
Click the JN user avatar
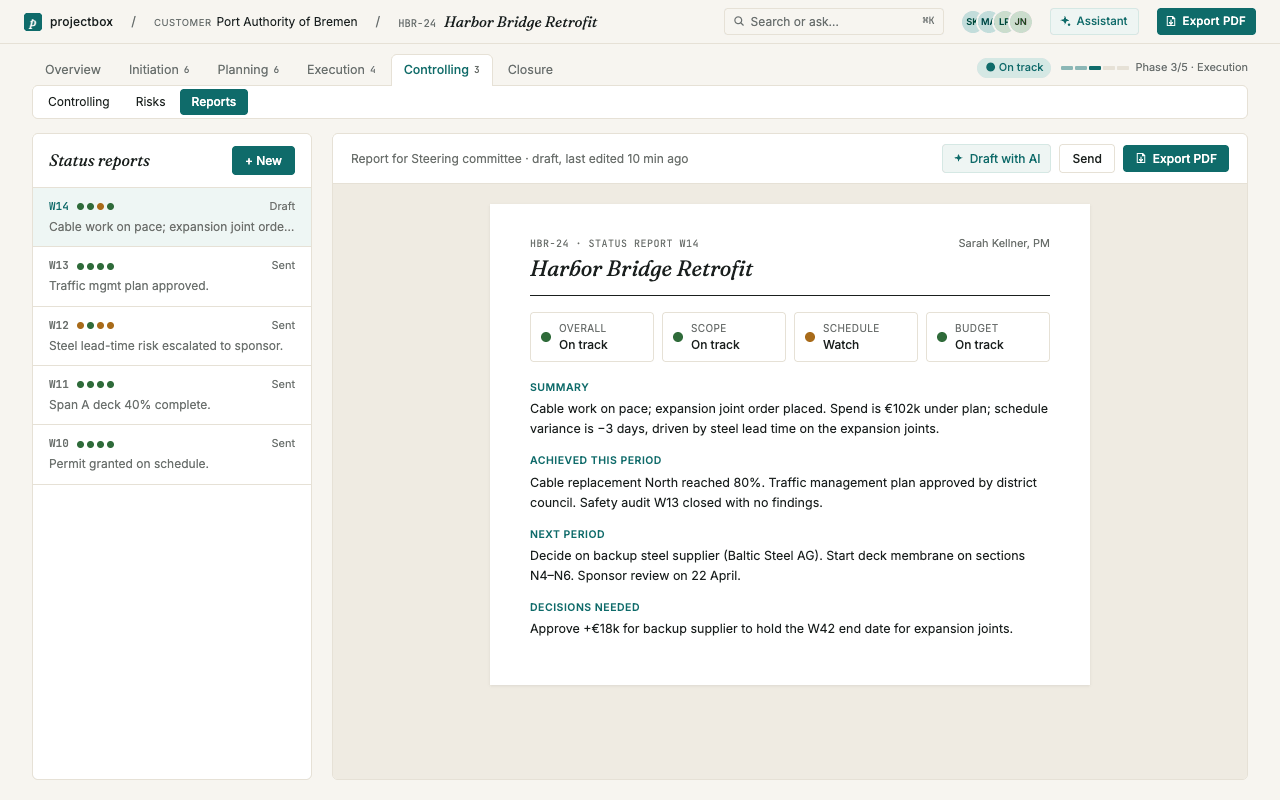click(x=1020, y=21)
